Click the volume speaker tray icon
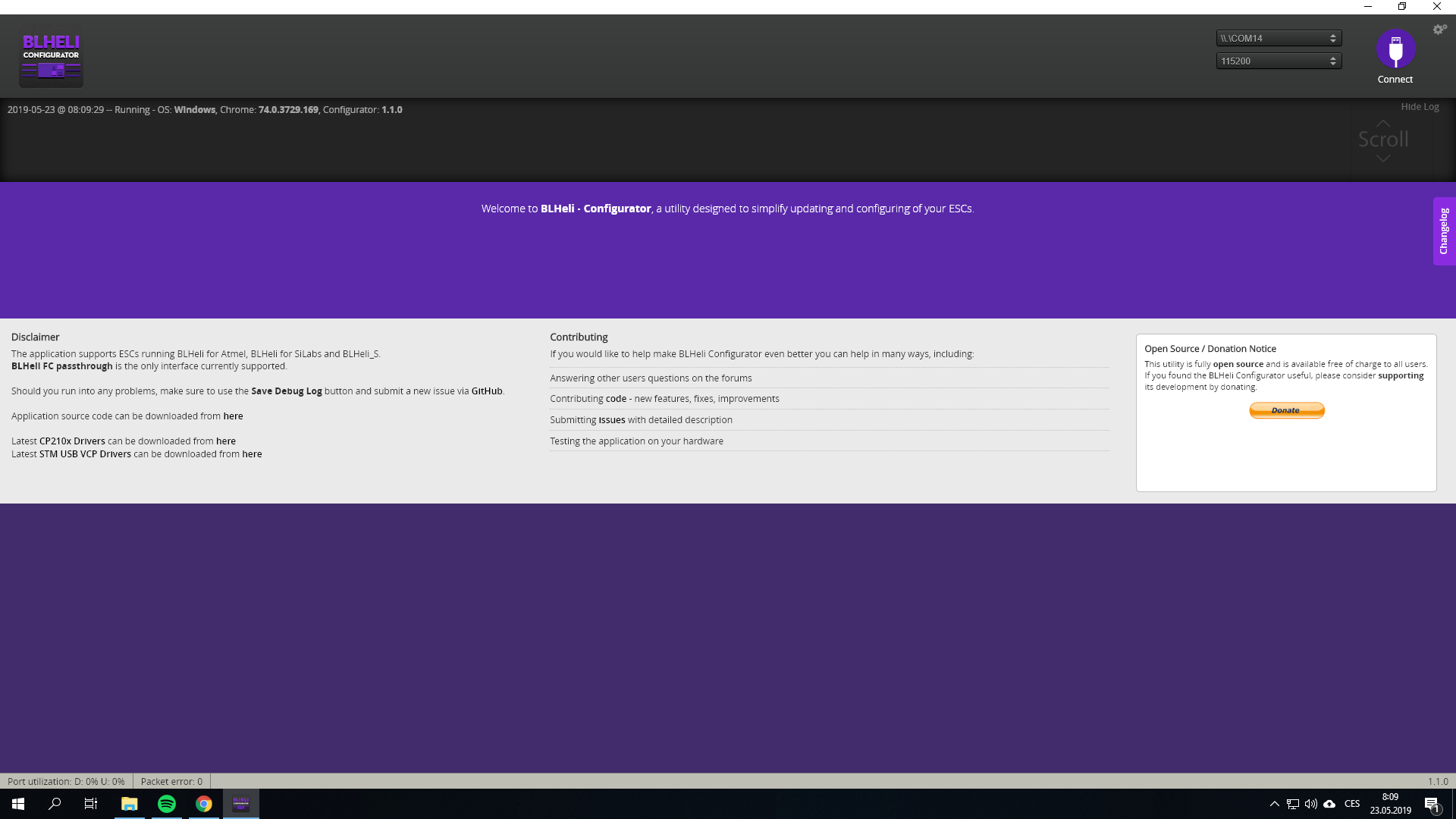Screen dimensions: 1456x819 pos(1311,804)
